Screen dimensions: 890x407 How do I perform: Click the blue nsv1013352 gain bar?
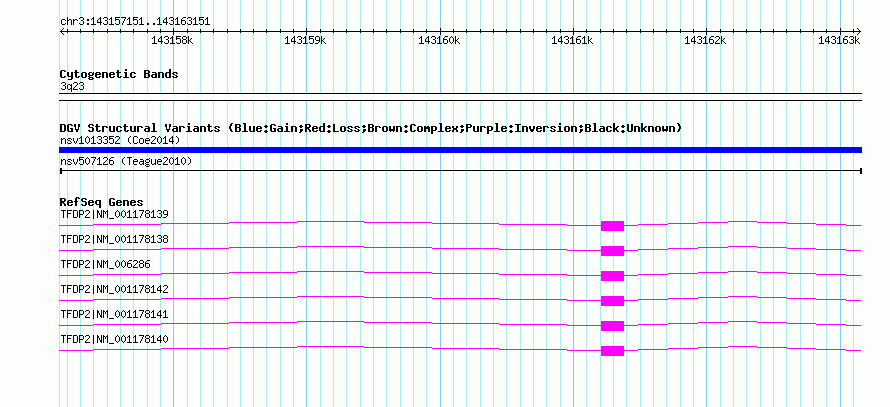(x=460, y=150)
